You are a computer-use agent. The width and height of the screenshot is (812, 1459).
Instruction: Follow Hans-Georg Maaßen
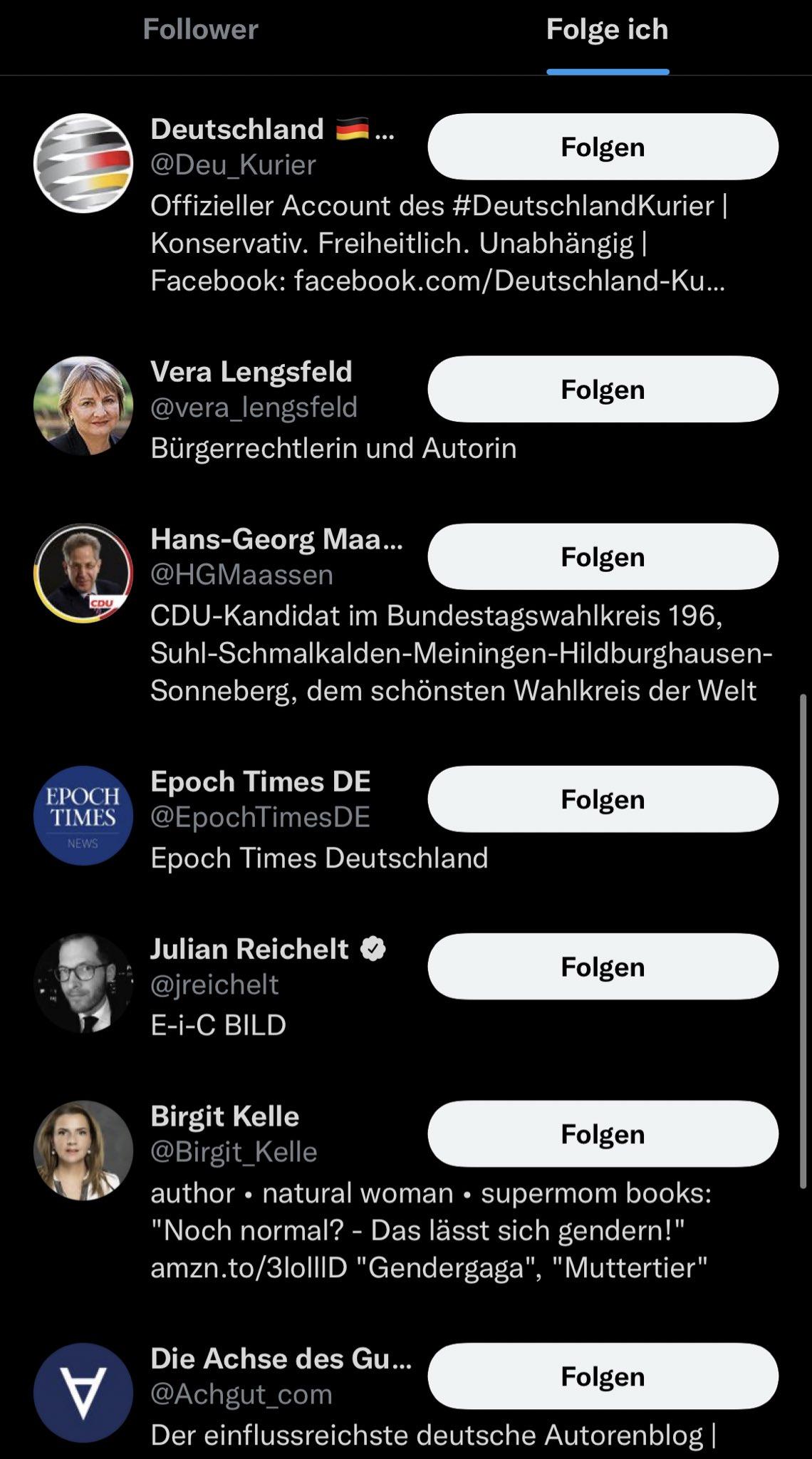pos(603,557)
